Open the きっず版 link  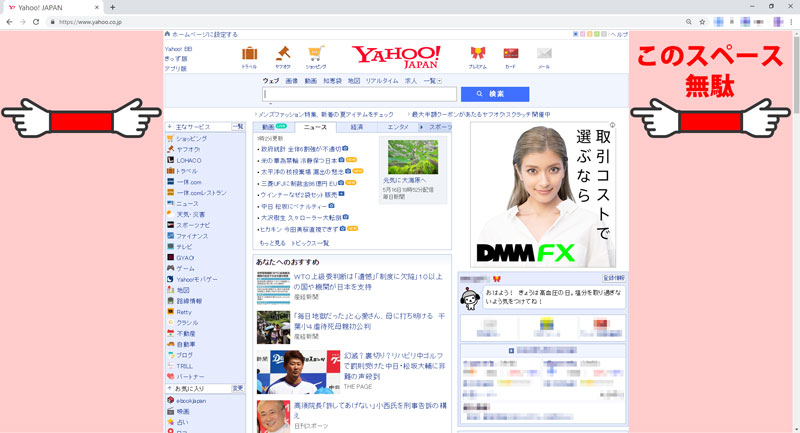[x=176, y=59]
